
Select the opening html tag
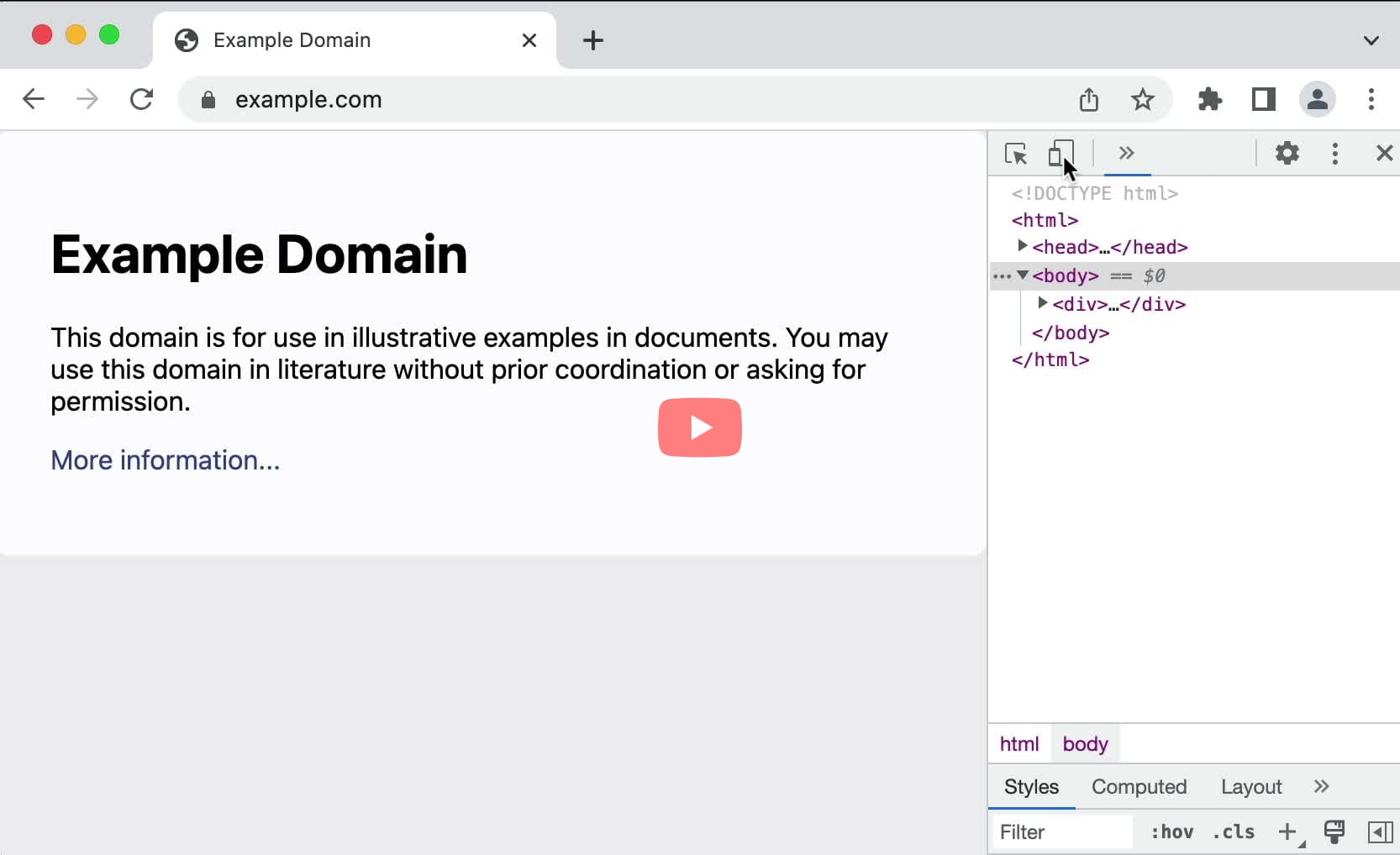tap(1045, 220)
